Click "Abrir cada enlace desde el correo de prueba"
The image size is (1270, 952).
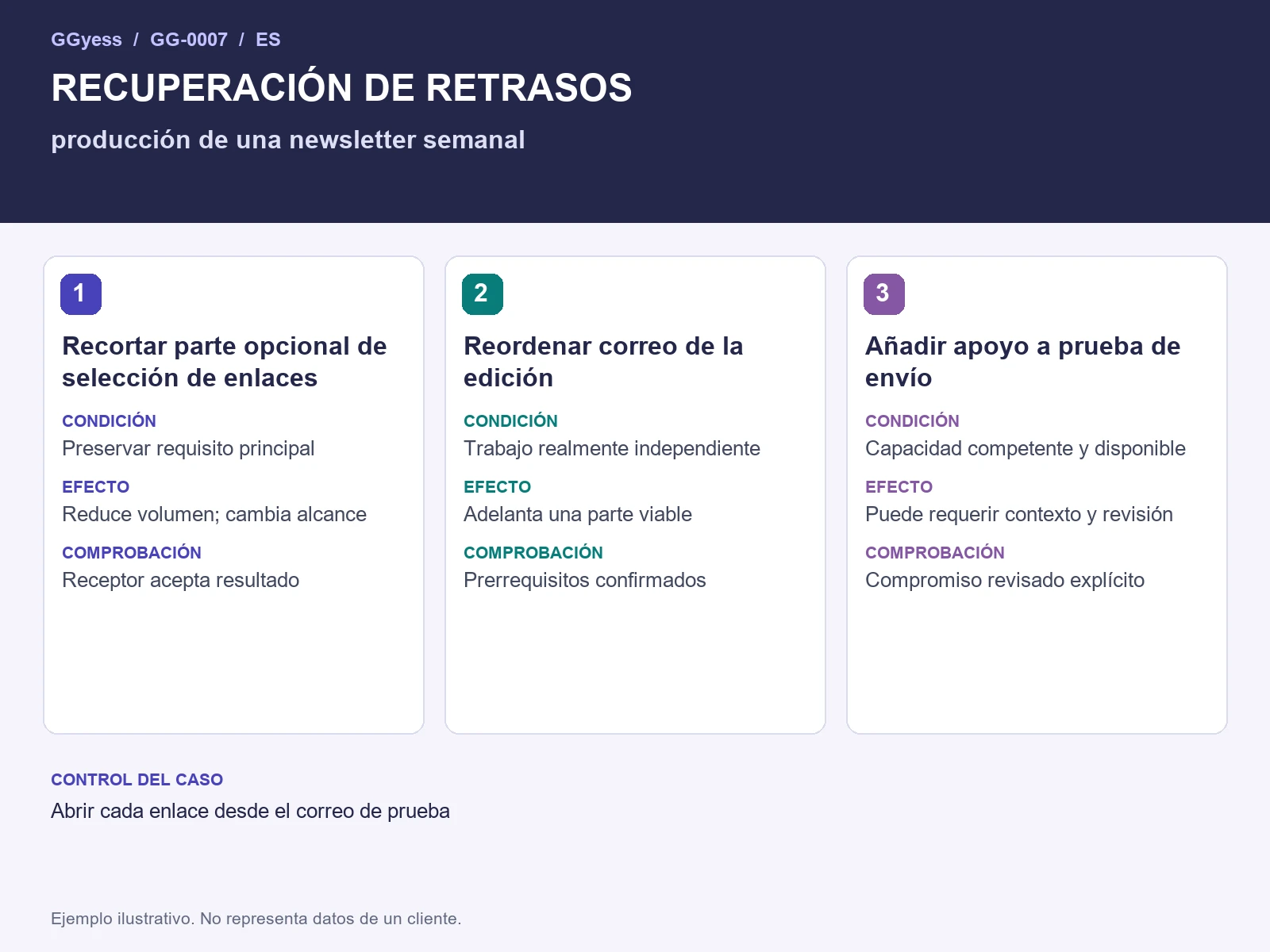pyautogui.click(x=250, y=812)
